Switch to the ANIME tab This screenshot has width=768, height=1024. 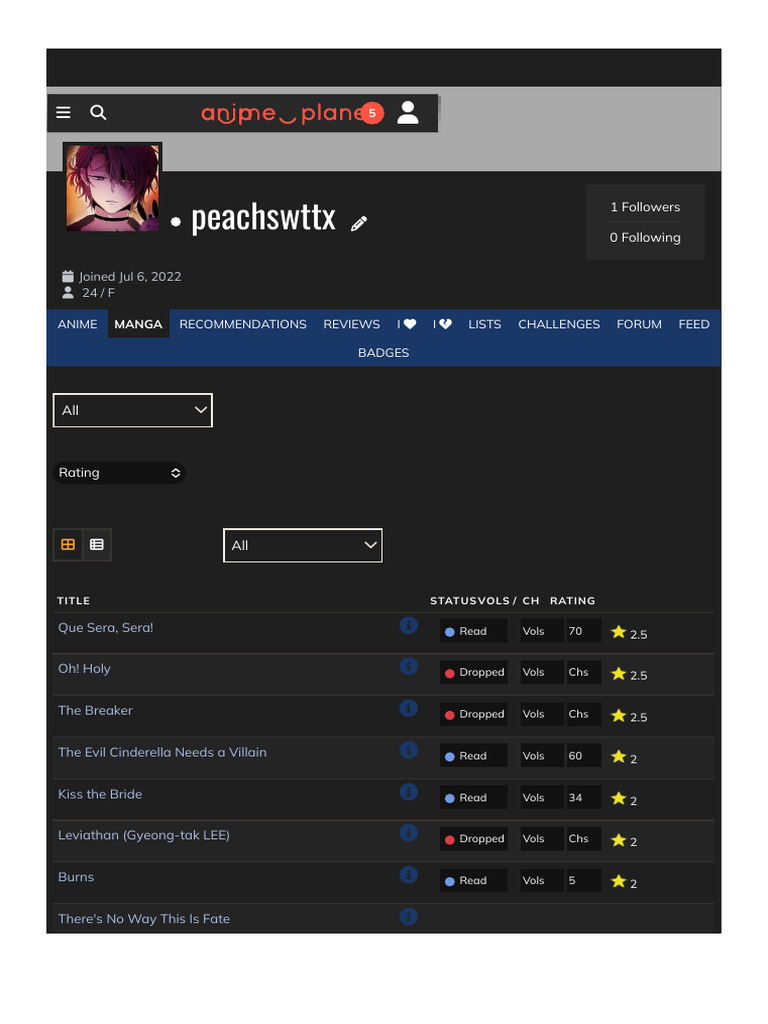(x=77, y=324)
